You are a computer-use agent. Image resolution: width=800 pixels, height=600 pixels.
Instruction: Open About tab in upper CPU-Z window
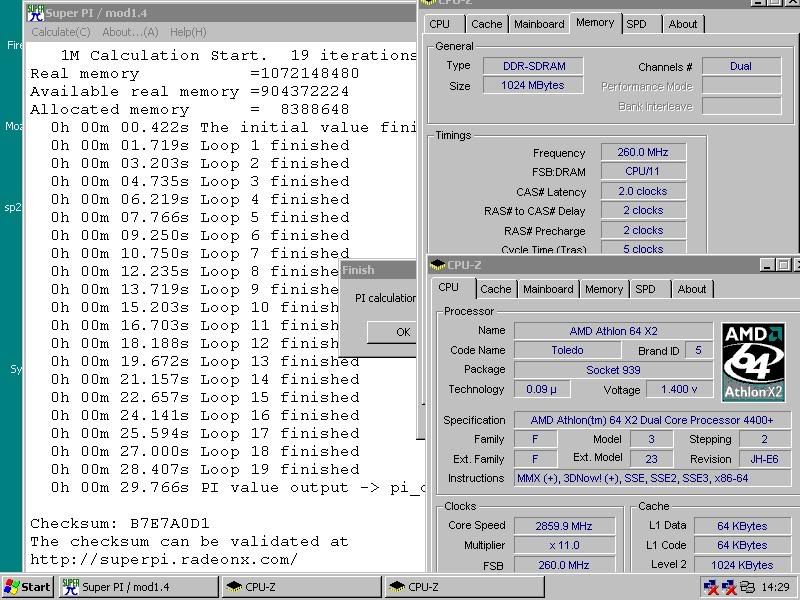(x=683, y=24)
